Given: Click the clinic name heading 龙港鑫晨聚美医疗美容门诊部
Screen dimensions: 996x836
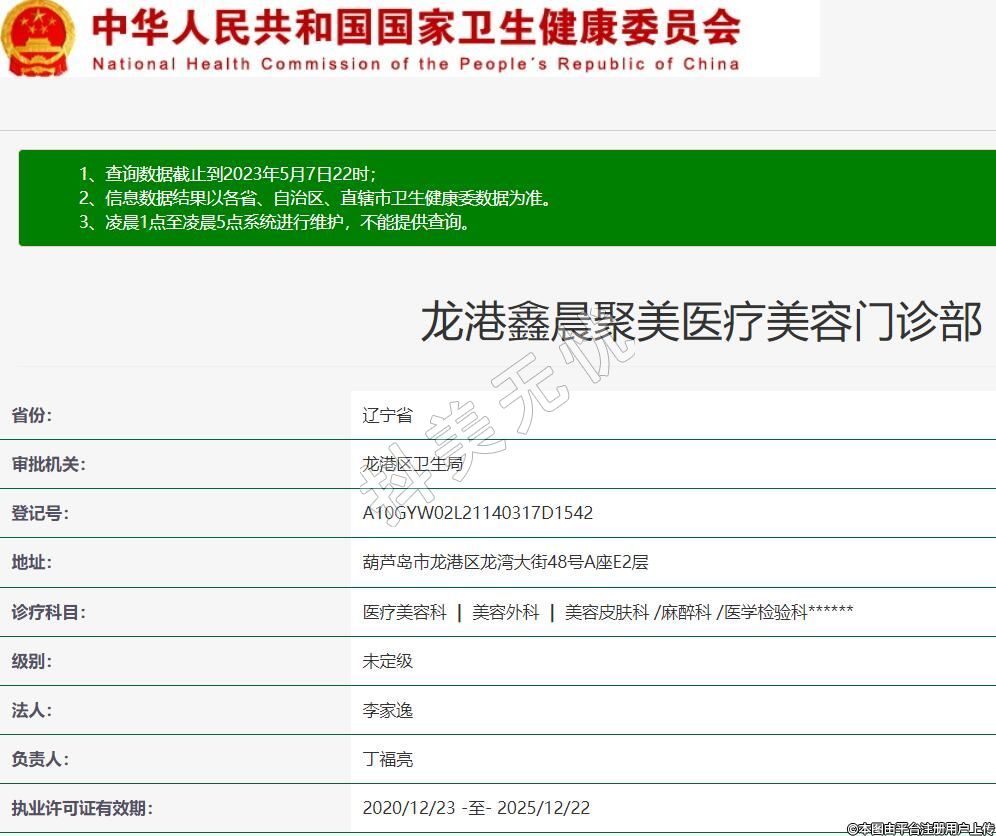Looking at the screenshot, I should pos(700,322).
